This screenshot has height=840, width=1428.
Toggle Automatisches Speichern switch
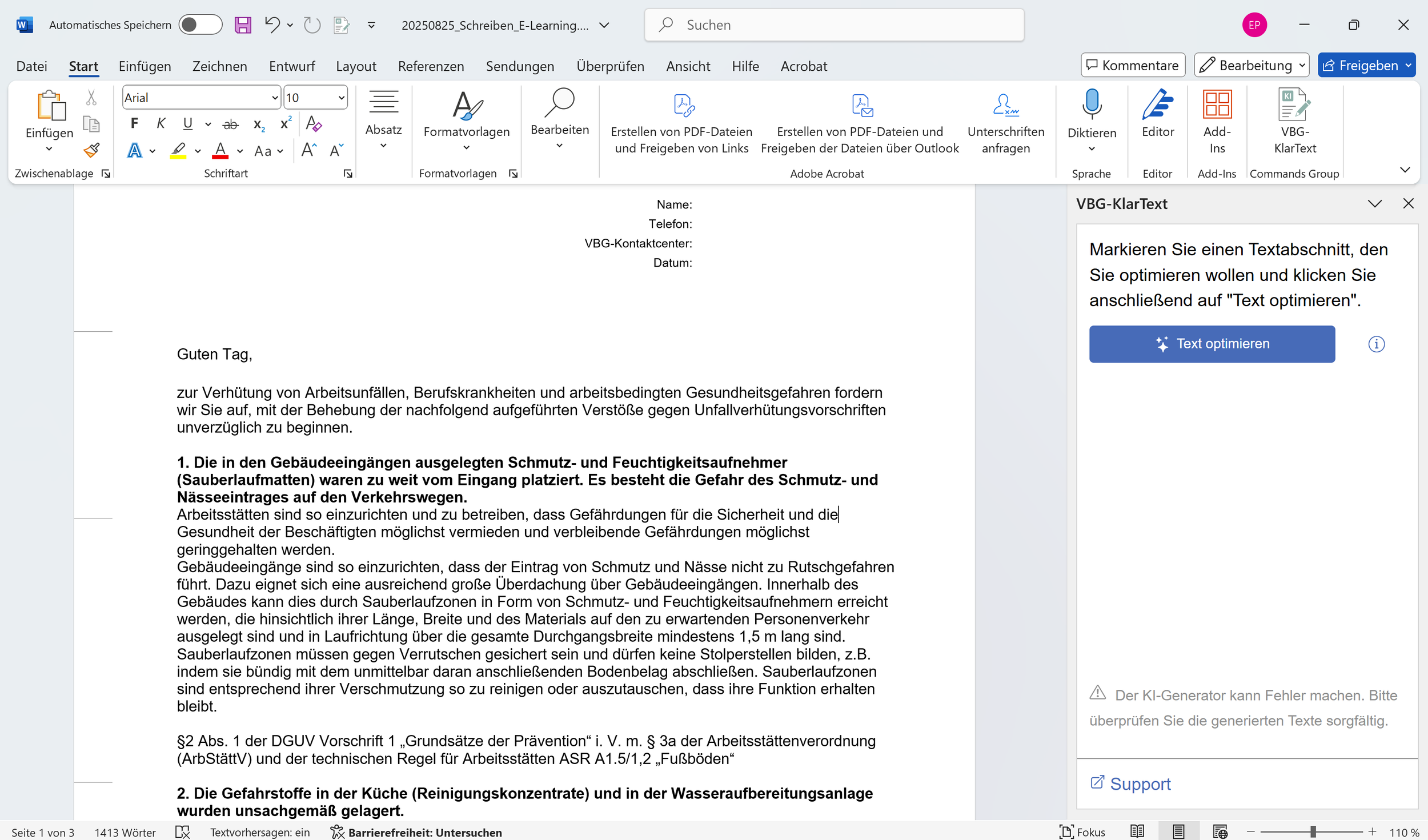(200, 25)
